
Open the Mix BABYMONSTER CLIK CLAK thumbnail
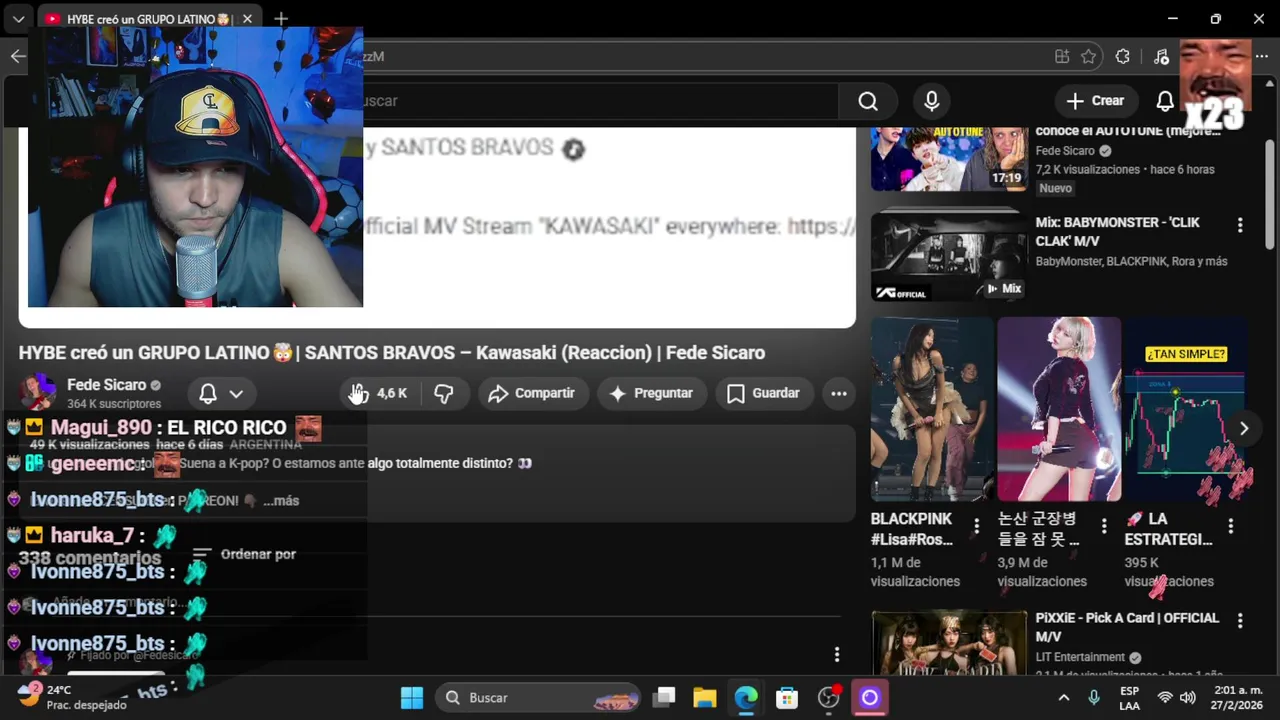point(948,255)
